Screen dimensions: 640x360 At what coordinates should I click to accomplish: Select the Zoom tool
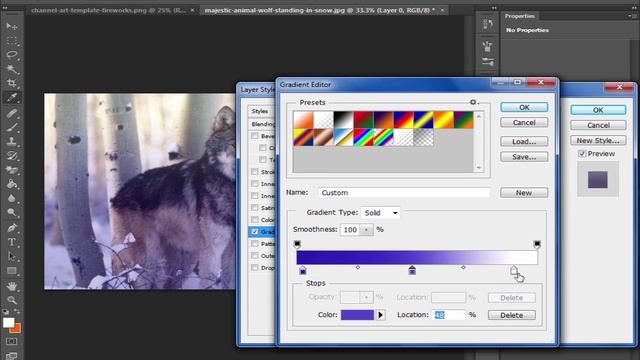click(11, 300)
